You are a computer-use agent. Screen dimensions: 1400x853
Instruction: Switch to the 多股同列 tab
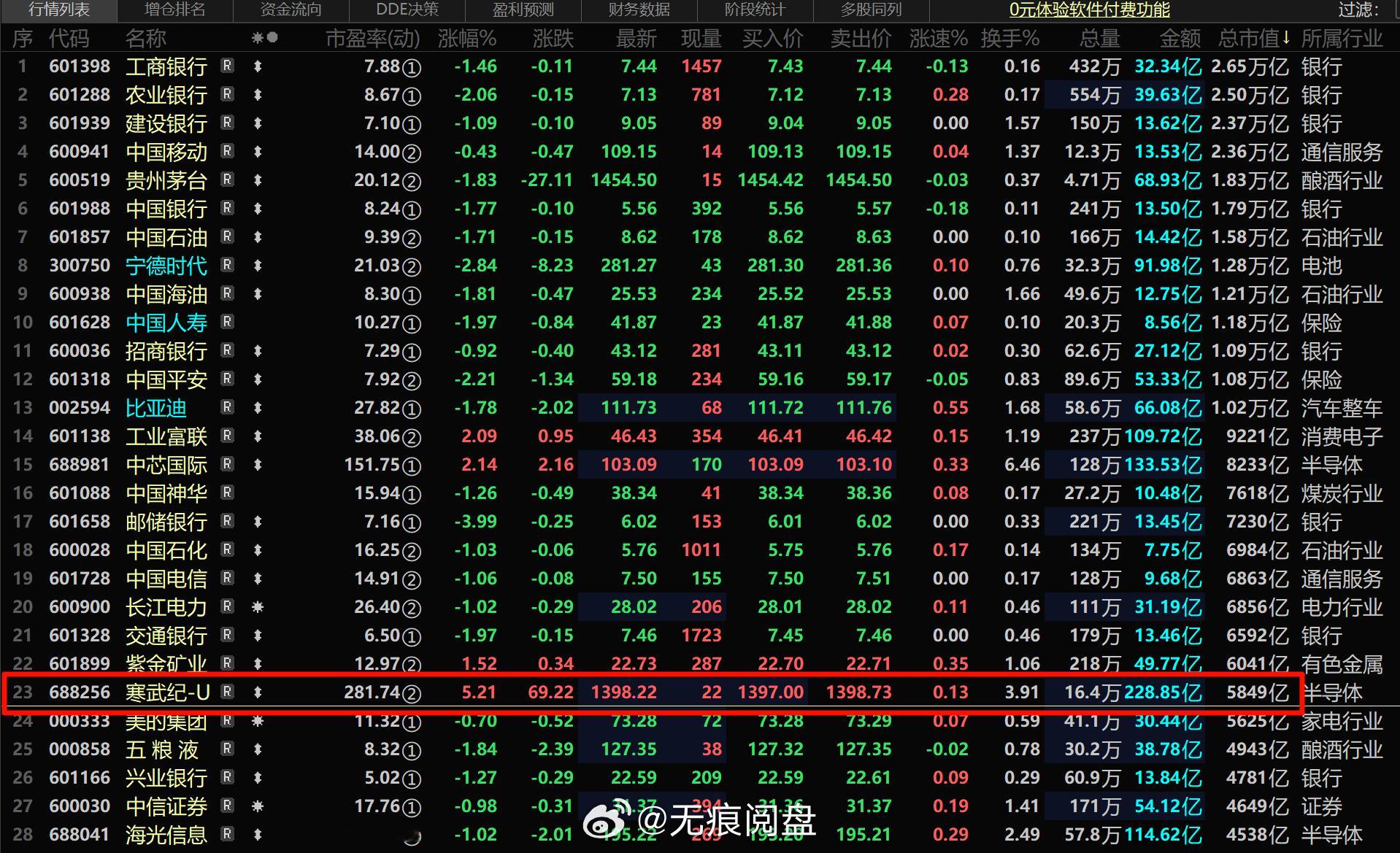click(x=872, y=9)
